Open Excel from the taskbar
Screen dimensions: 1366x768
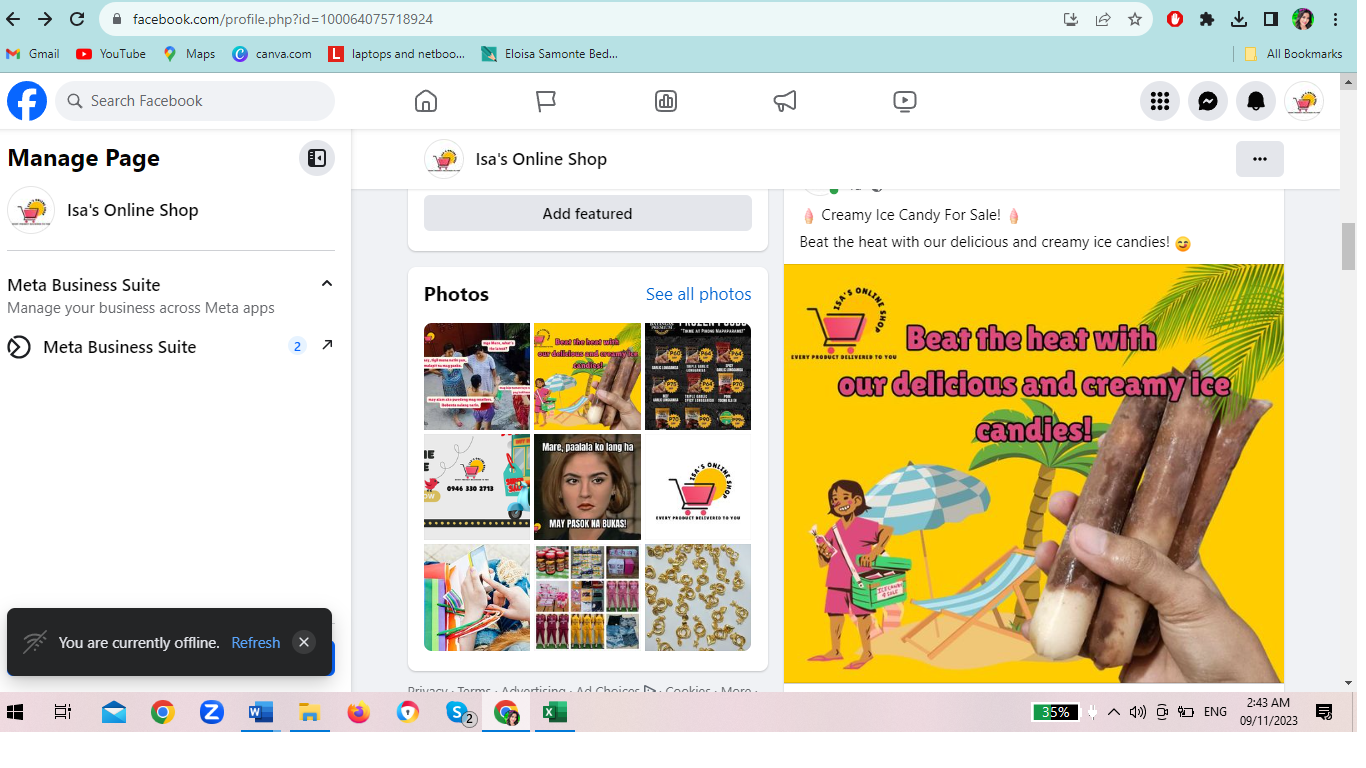coord(554,712)
